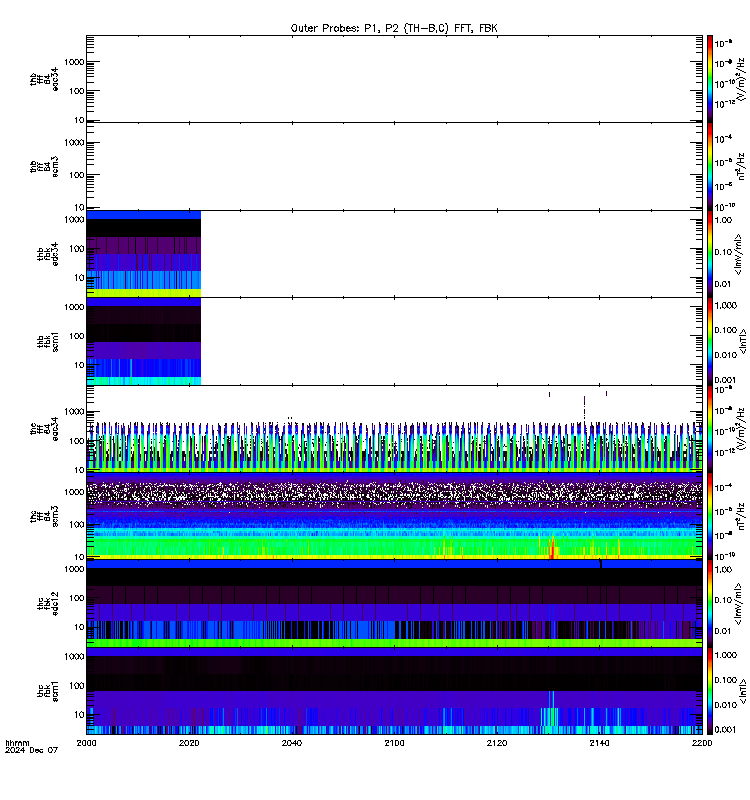Click the 2120 time tick label
The width and height of the screenshot is (750, 800).
pos(497,743)
